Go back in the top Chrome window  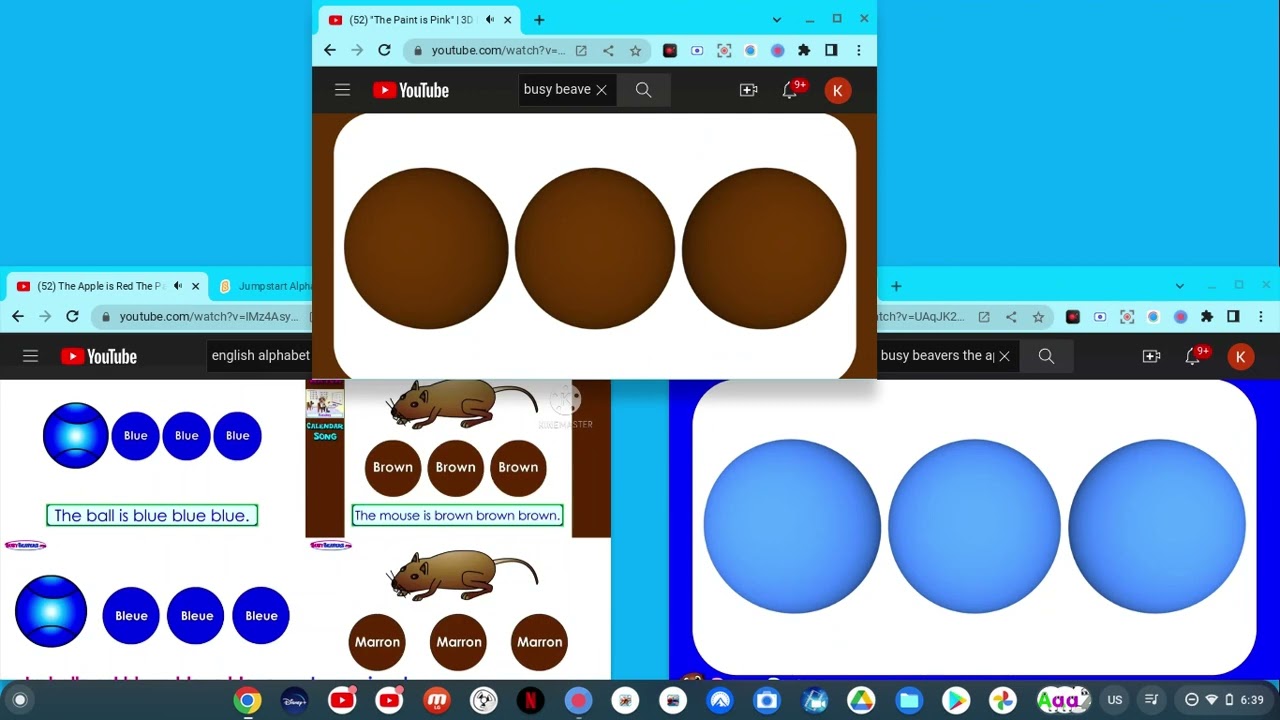(330, 50)
